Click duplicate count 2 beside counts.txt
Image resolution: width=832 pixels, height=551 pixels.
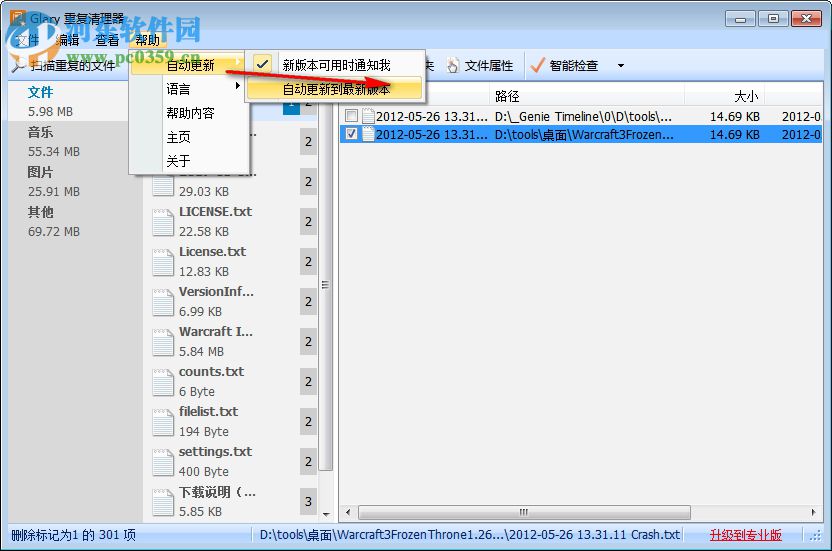[308, 381]
